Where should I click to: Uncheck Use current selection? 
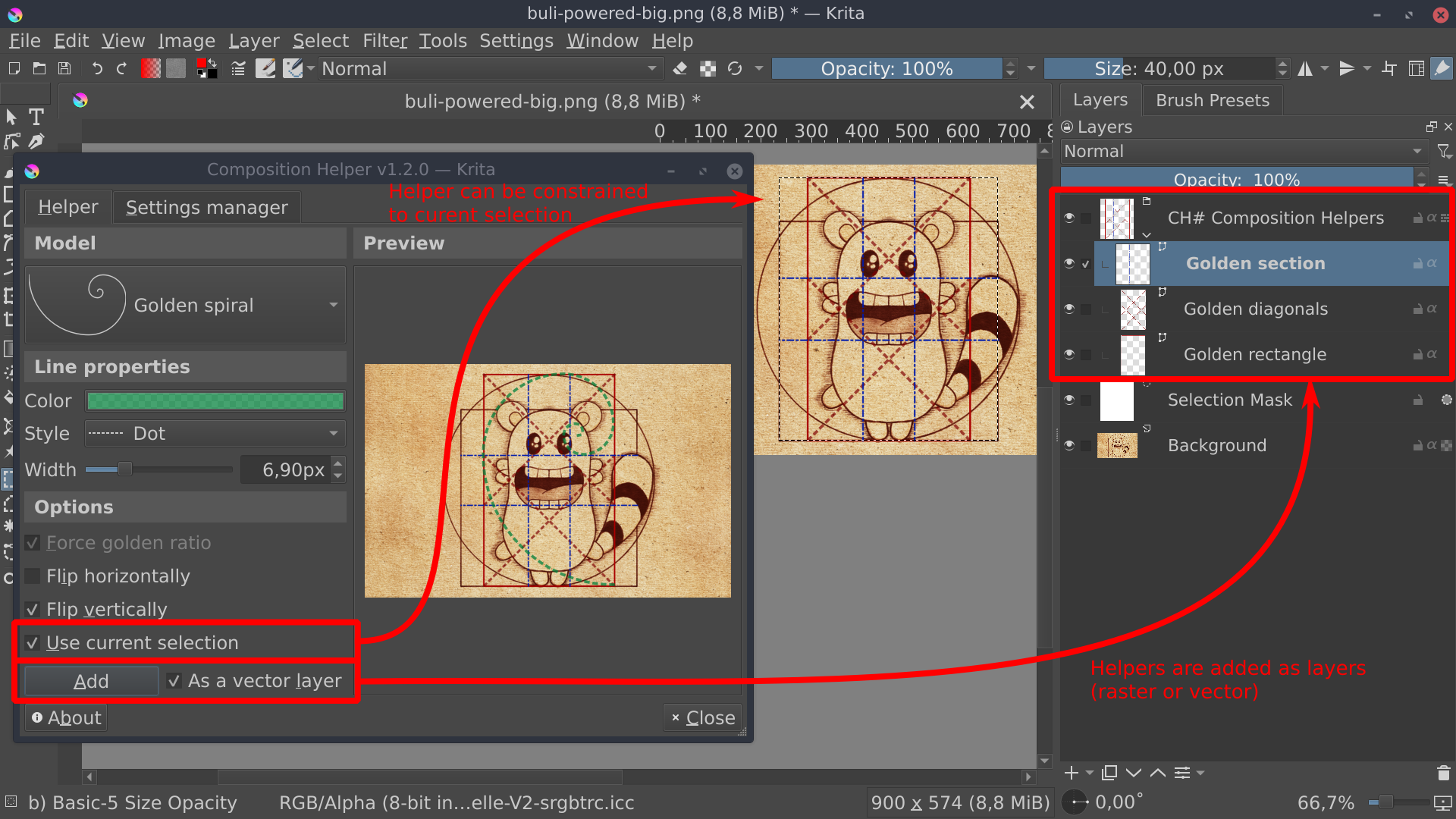pos(33,643)
